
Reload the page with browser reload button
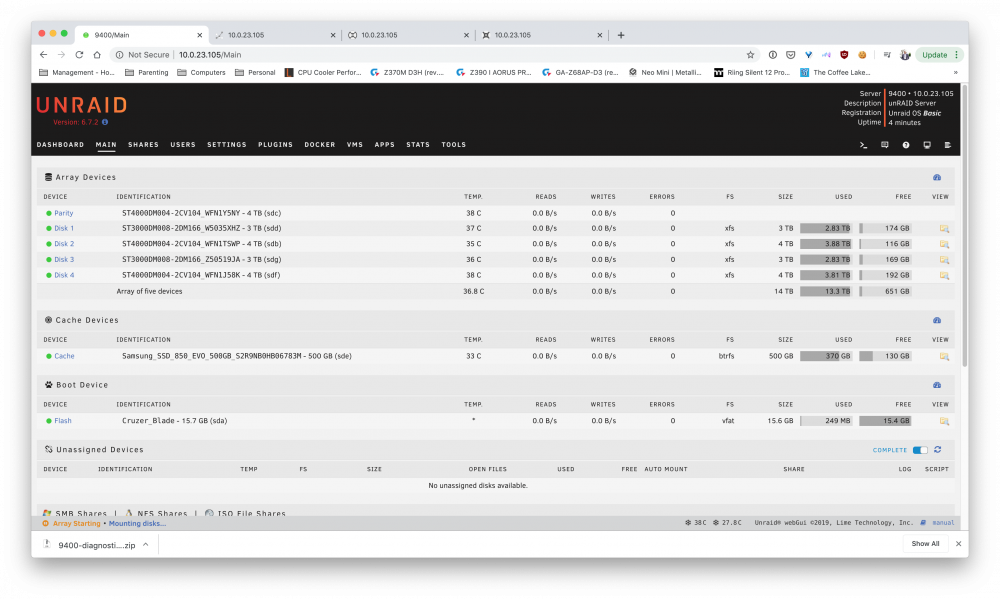coord(79,55)
